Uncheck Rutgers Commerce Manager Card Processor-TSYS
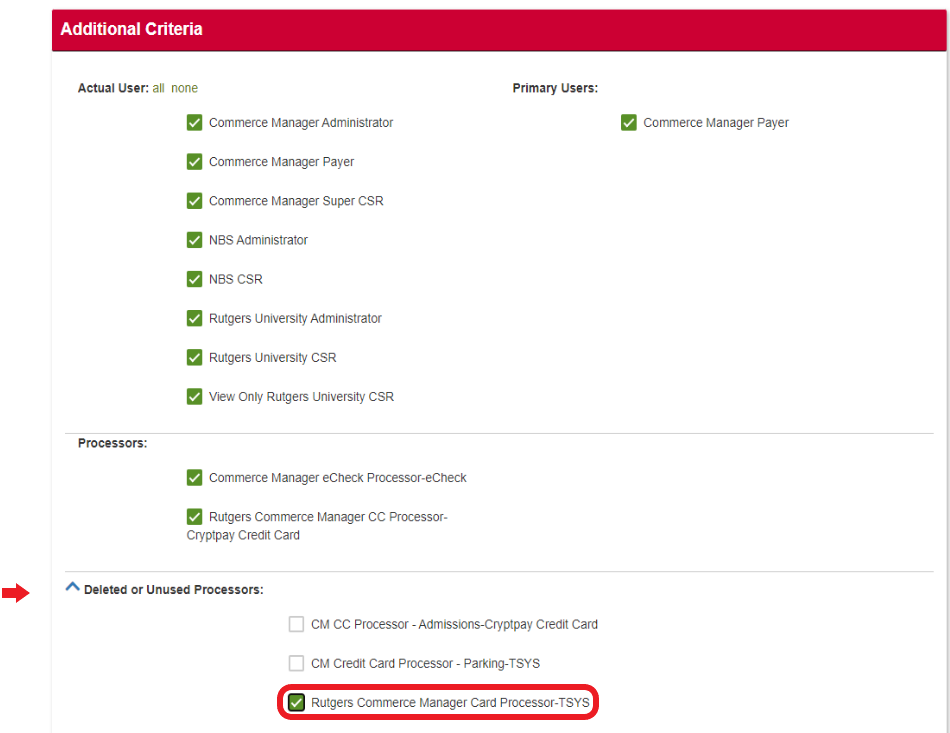Image resolution: width=950 pixels, height=733 pixels. click(x=296, y=703)
